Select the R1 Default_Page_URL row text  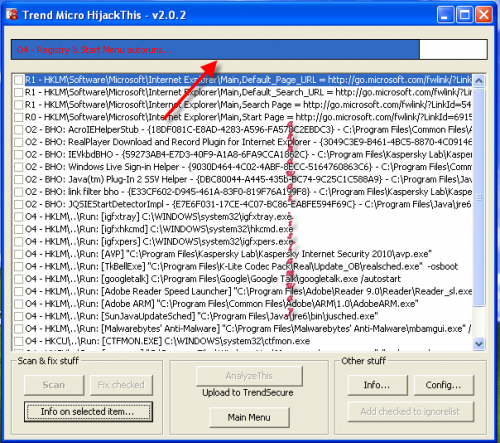click(248, 80)
